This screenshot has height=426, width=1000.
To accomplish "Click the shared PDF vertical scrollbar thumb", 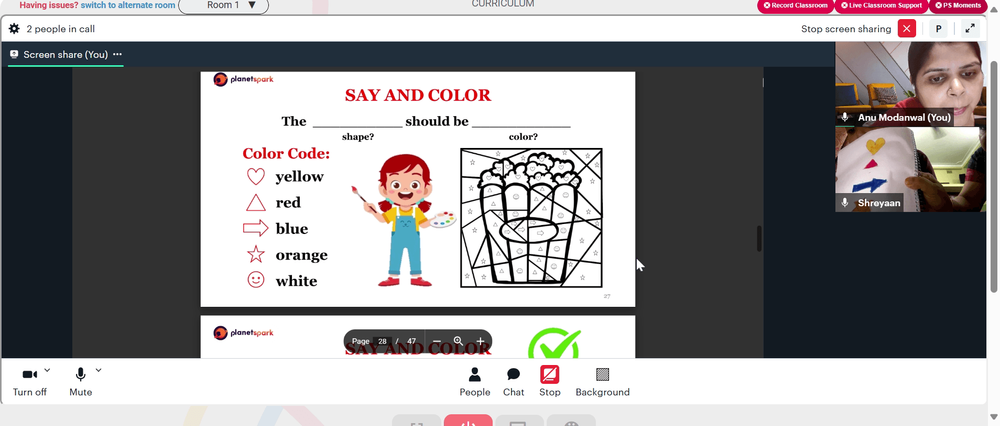I will click(759, 239).
